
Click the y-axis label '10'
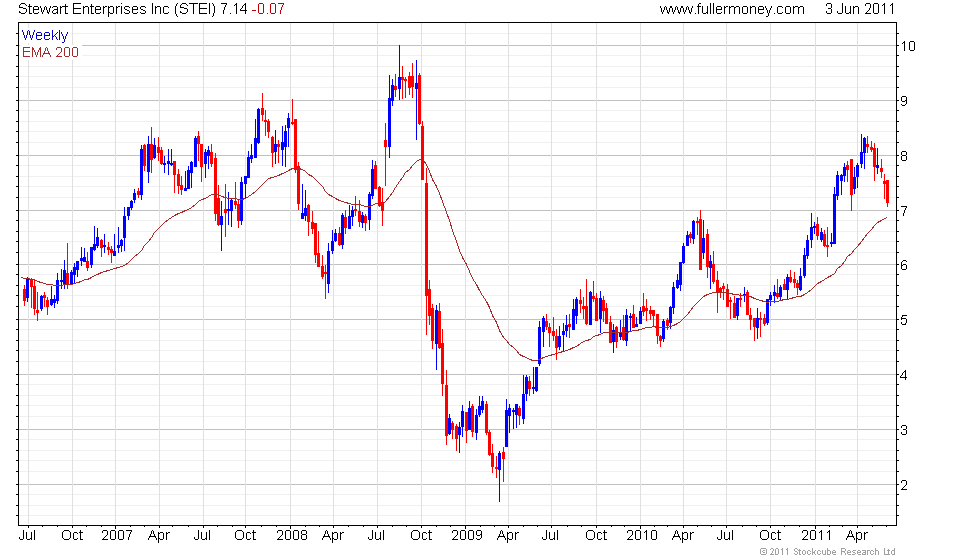[908, 46]
